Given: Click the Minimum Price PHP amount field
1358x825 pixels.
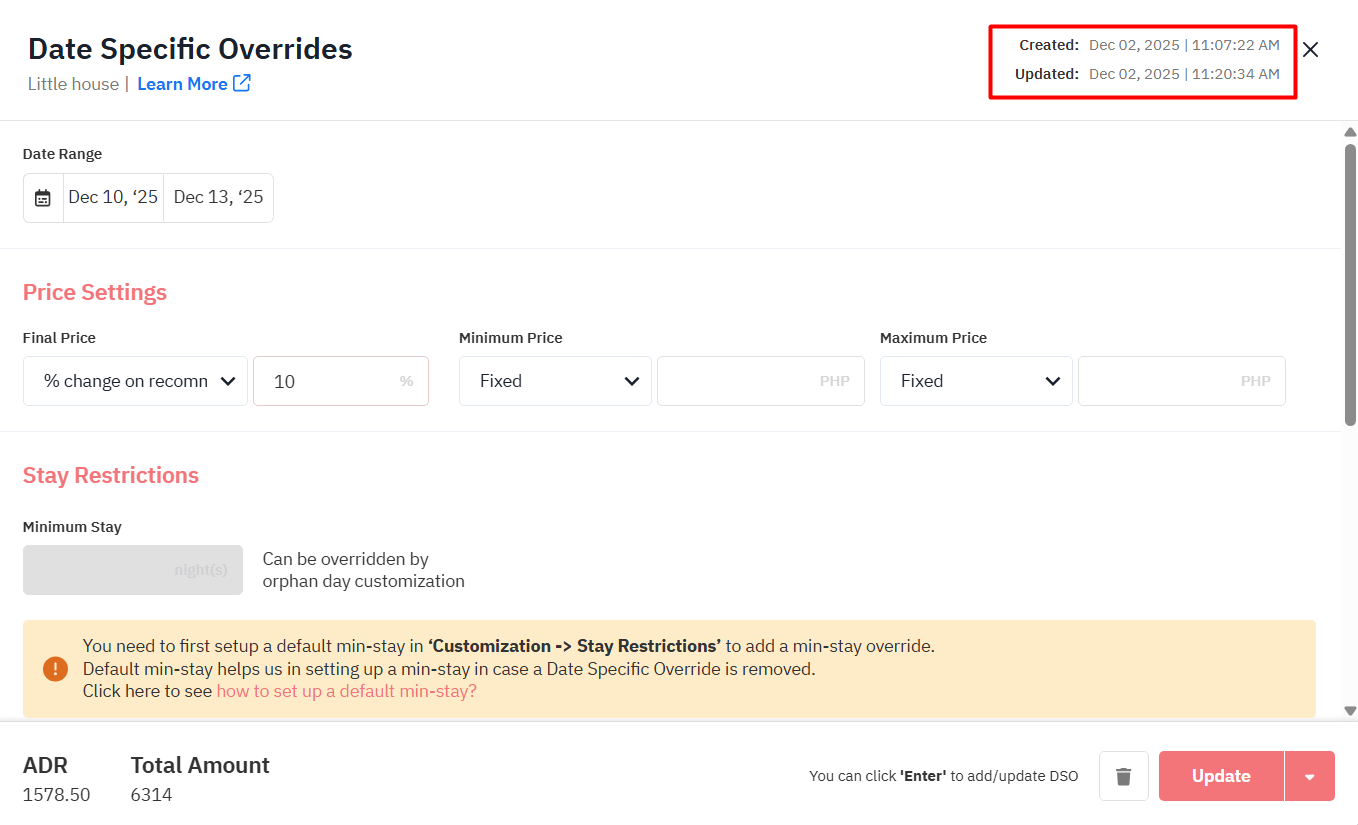Looking at the screenshot, I should pyautogui.click(x=760, y=381).
